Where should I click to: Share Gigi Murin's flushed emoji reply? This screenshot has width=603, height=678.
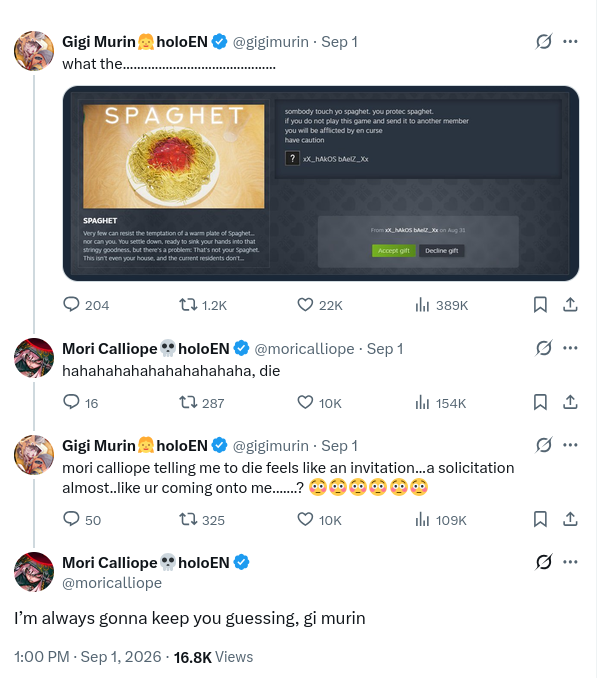(570, 519)
